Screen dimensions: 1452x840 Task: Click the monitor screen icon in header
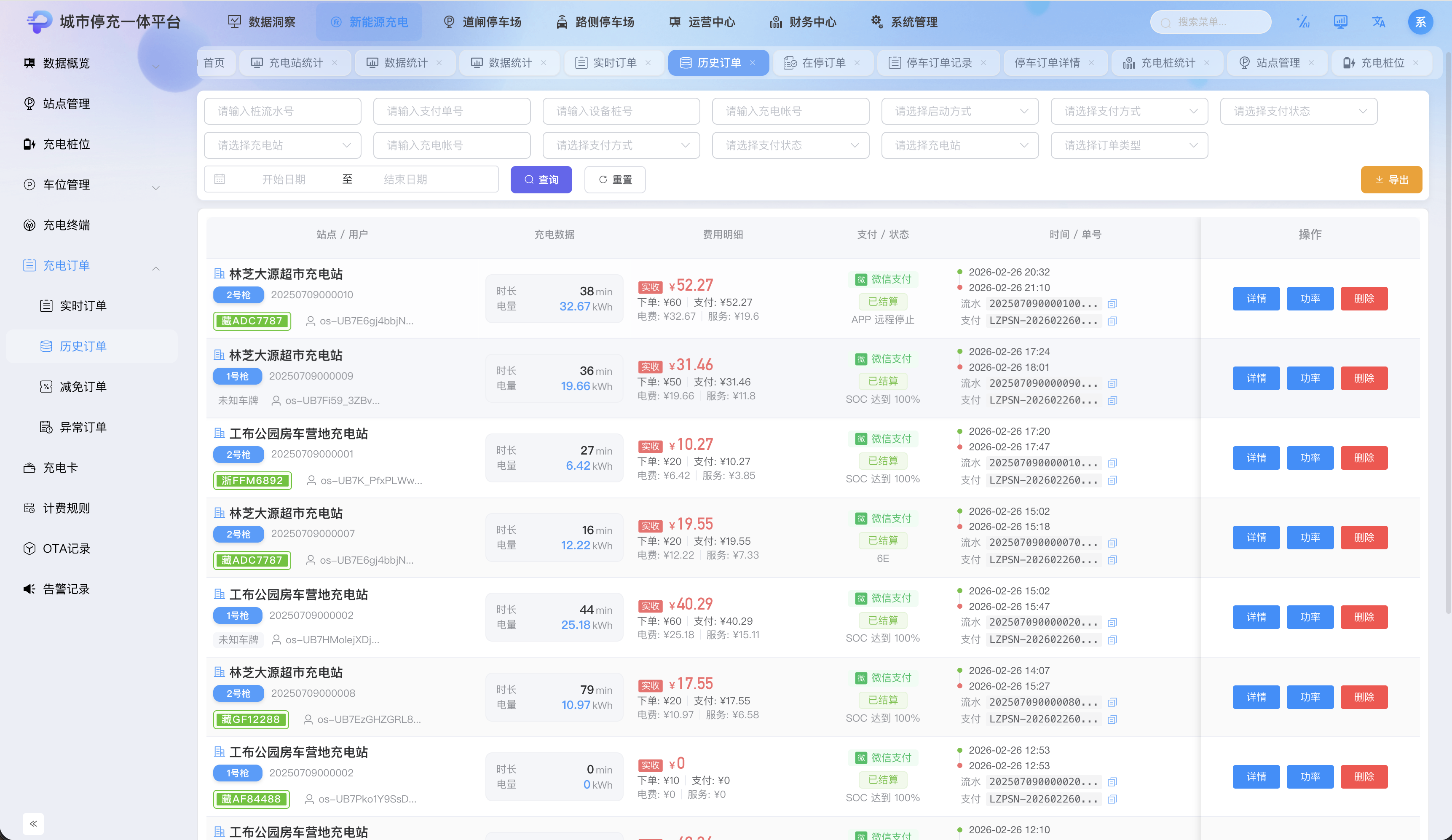(x=1340, y=22)
